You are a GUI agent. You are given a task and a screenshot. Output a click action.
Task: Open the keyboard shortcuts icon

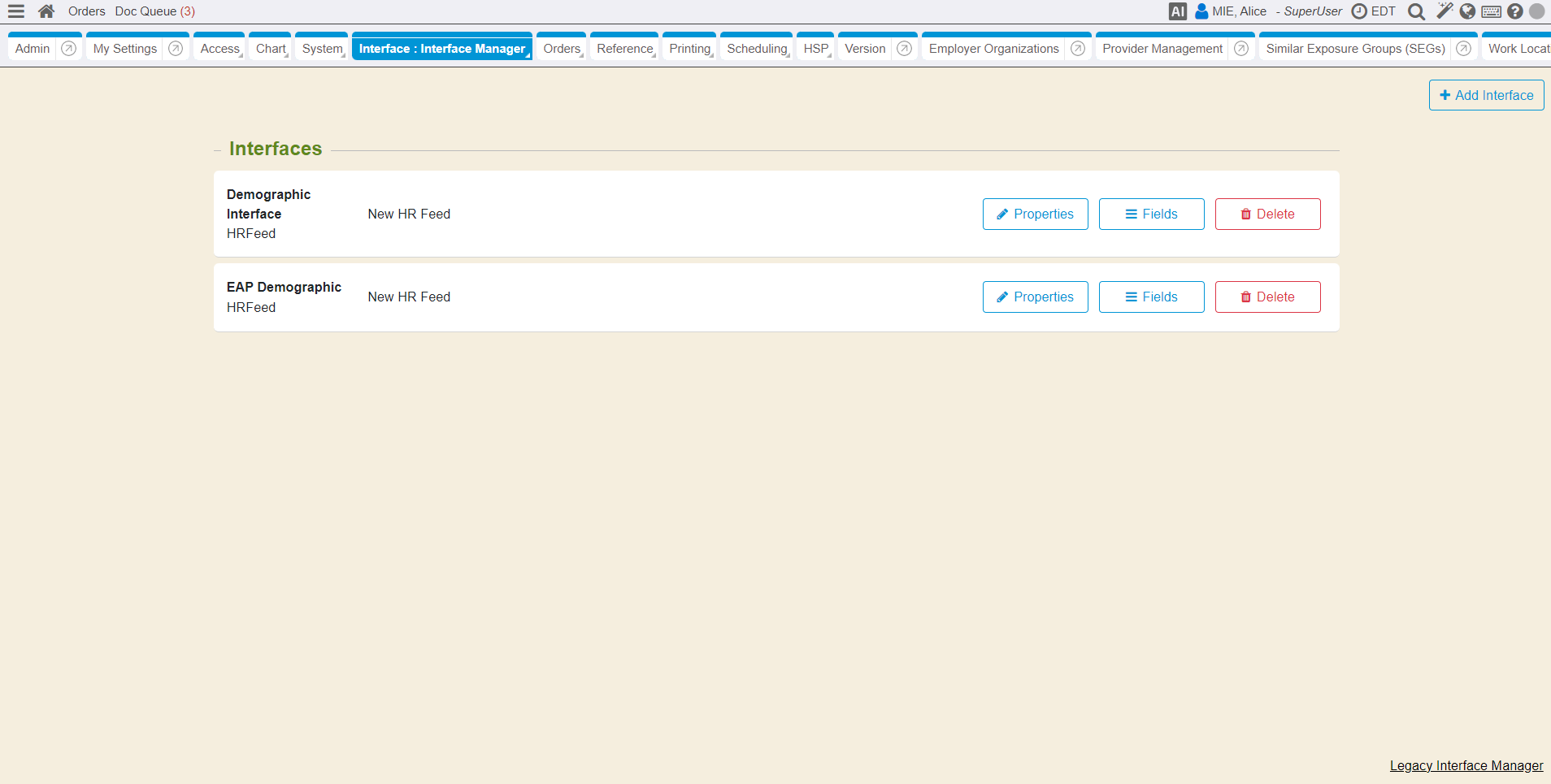(x=1491, y=11)
